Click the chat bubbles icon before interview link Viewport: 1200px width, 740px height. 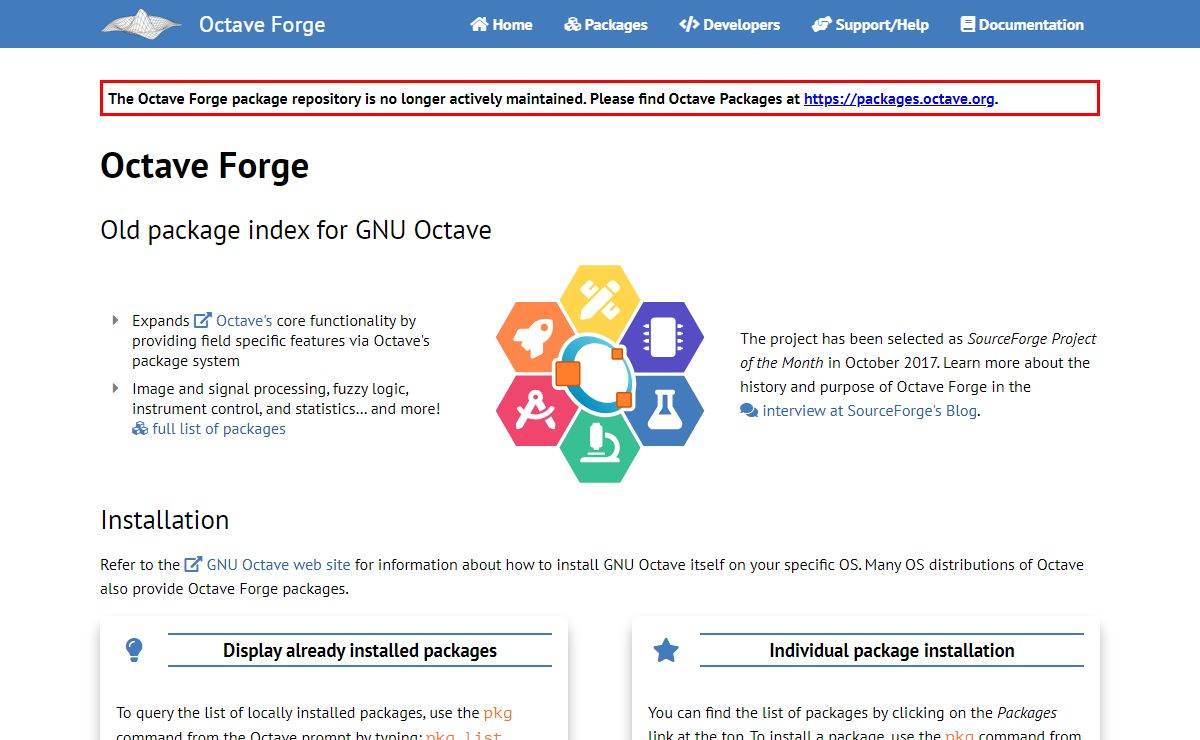749,411
